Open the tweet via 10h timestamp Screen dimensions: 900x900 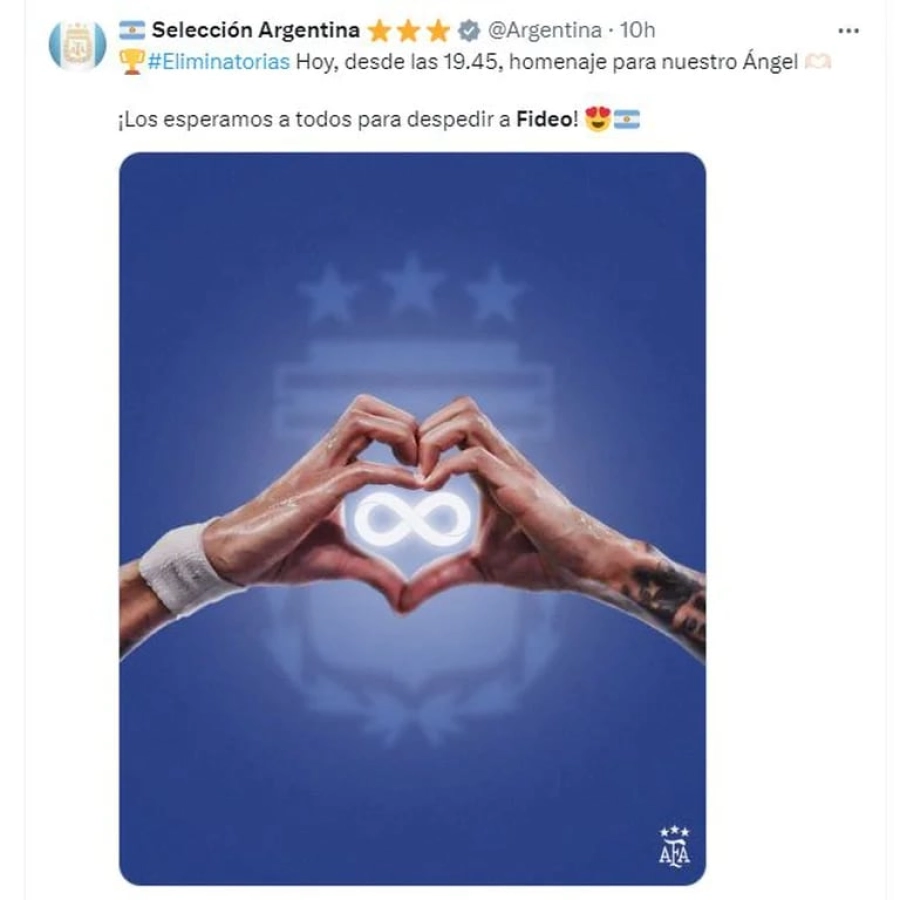click(x=638, y=30)
